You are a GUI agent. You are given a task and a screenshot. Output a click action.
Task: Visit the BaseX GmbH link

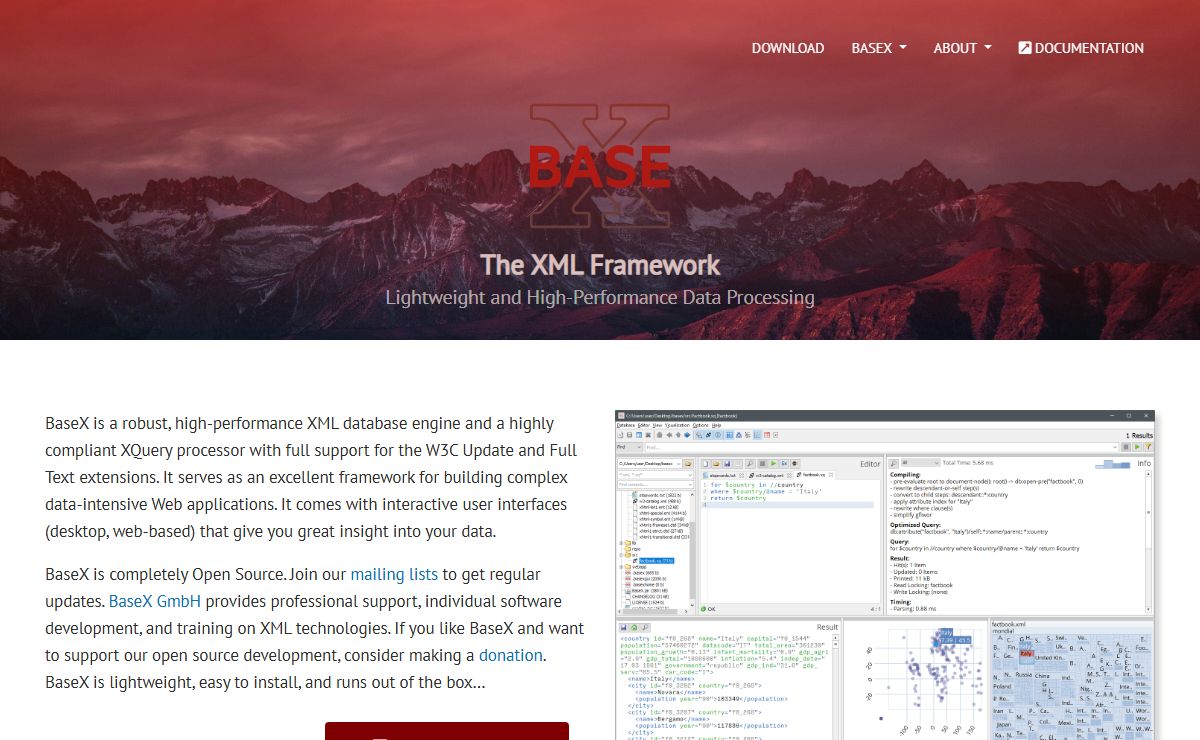tap(155, 601)
